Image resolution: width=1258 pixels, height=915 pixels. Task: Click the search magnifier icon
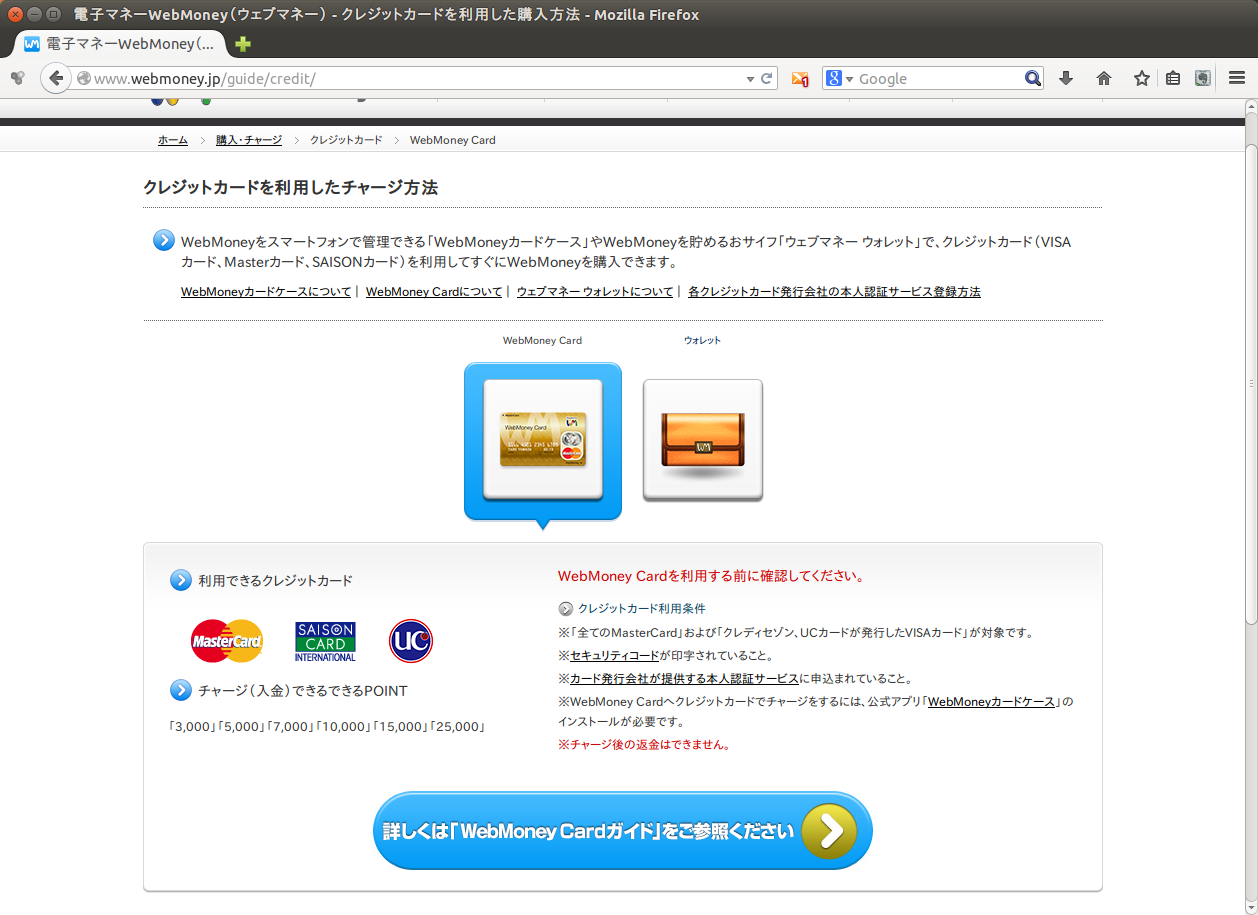click(x=1033, y=78)
